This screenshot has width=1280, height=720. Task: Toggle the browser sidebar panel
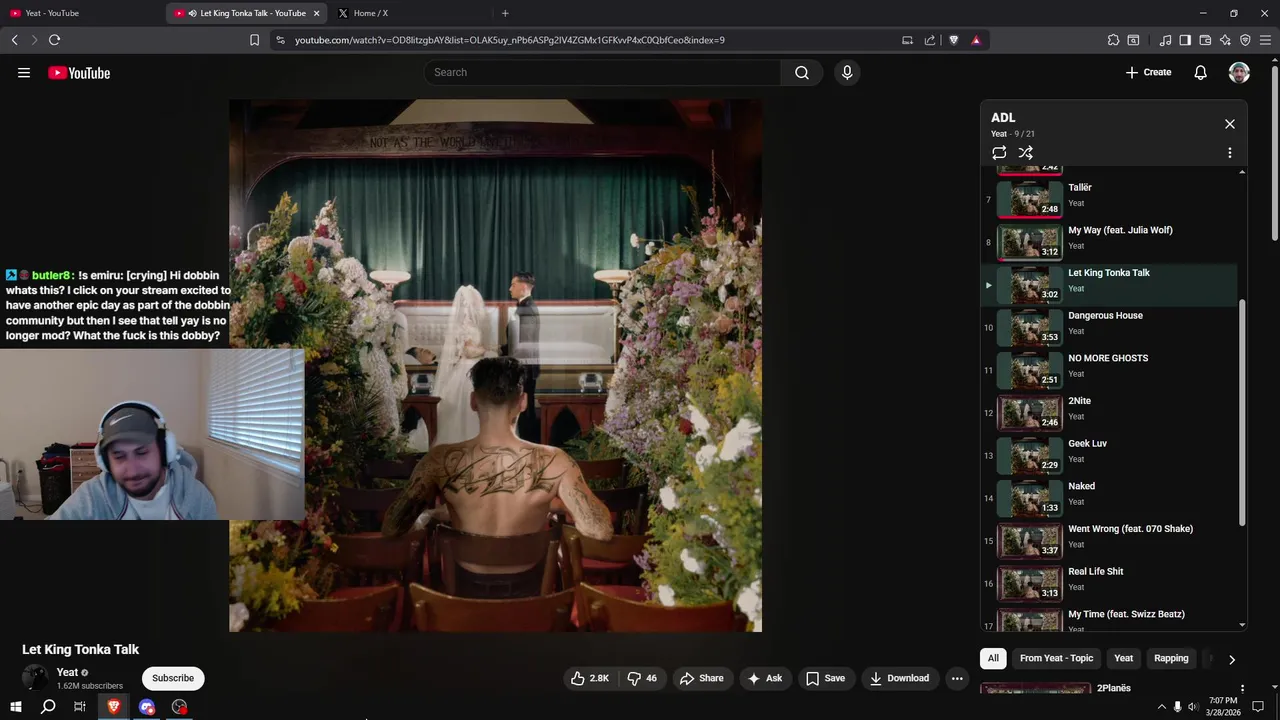(1185, 40)
